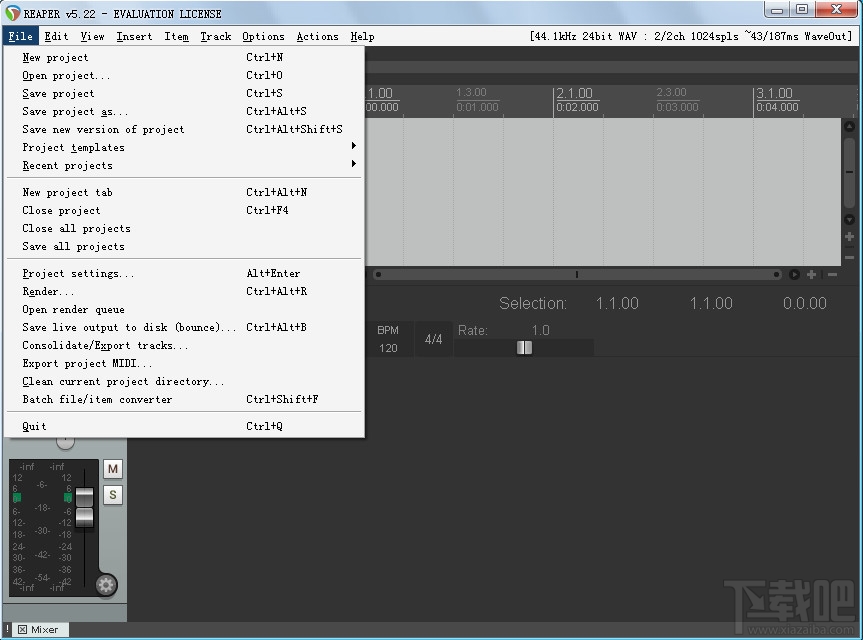
Task: Click the BPM 120 tempo field
Action: 388,339
